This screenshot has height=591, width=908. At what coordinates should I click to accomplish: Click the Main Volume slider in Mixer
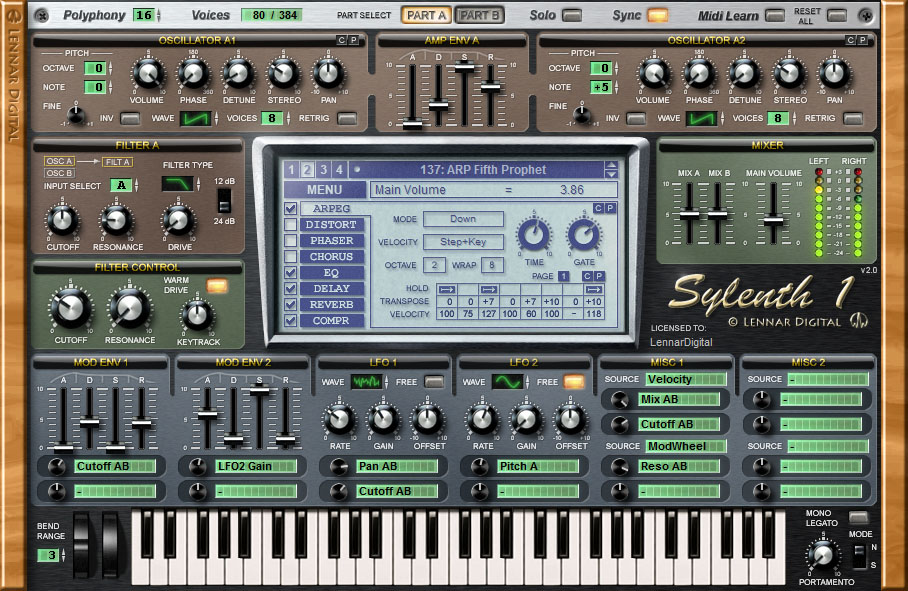click(x=773, y=221)
